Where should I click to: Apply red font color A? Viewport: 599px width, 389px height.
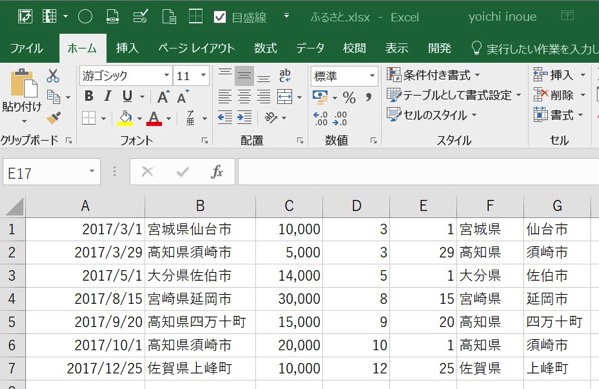(154, 118)
